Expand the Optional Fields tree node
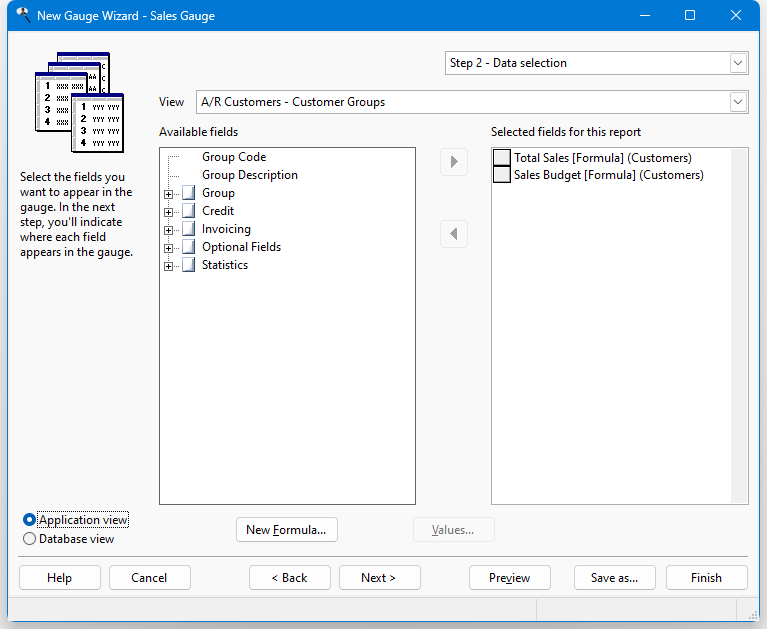Viewport: 767px width, 629px height. 168,248
